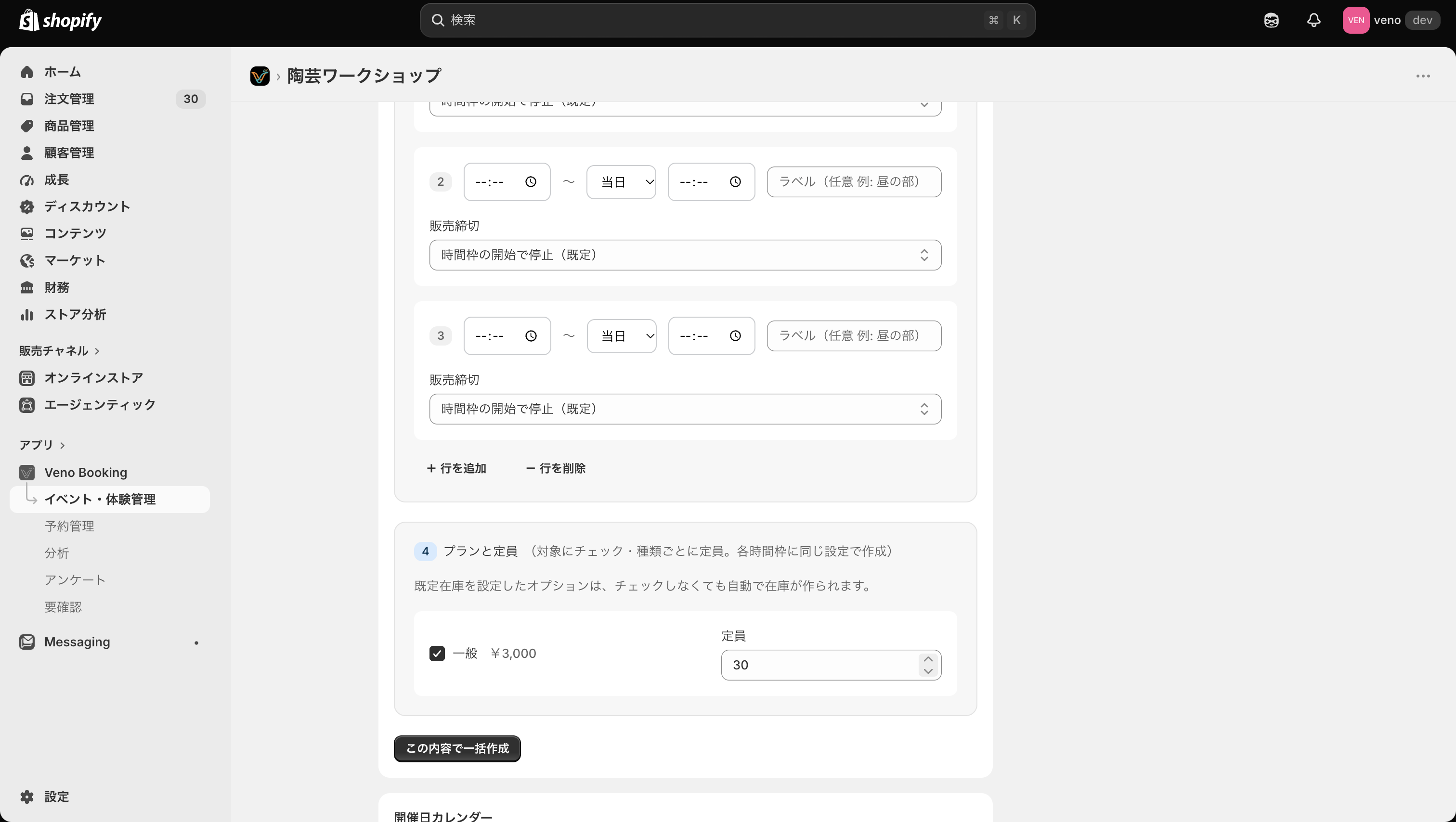Click clock icon in row 2 start time
1456x822 pixels.
[x=530, y=182]
